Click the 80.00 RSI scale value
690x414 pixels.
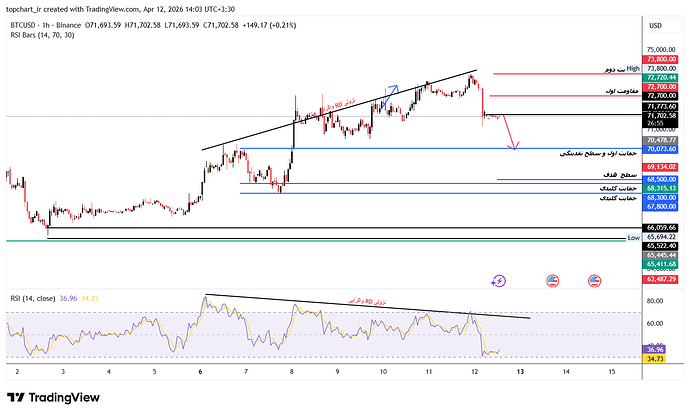[x=655, y=301]
